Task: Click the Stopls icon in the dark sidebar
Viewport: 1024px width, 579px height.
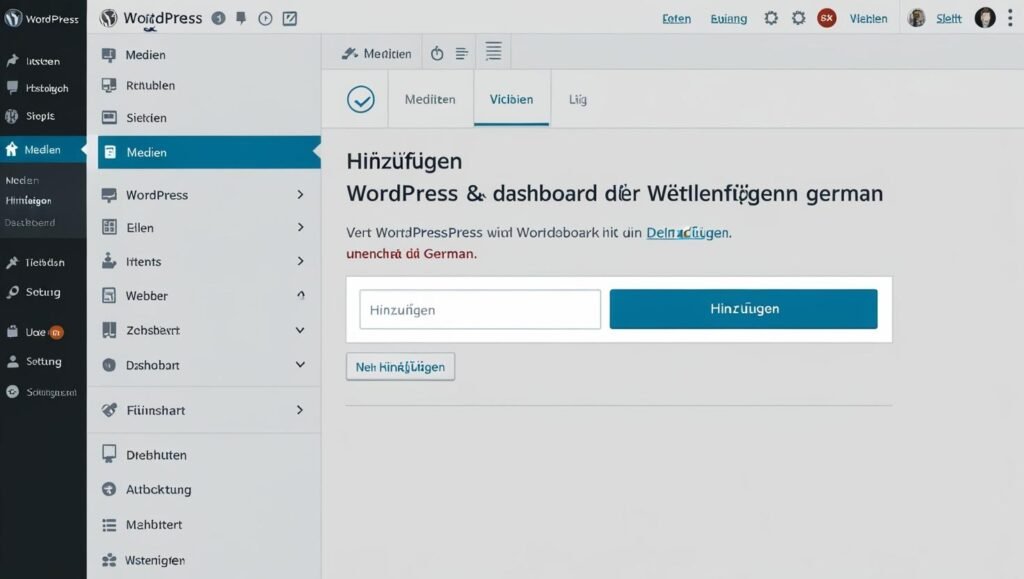Action: [x=12, y=116]
